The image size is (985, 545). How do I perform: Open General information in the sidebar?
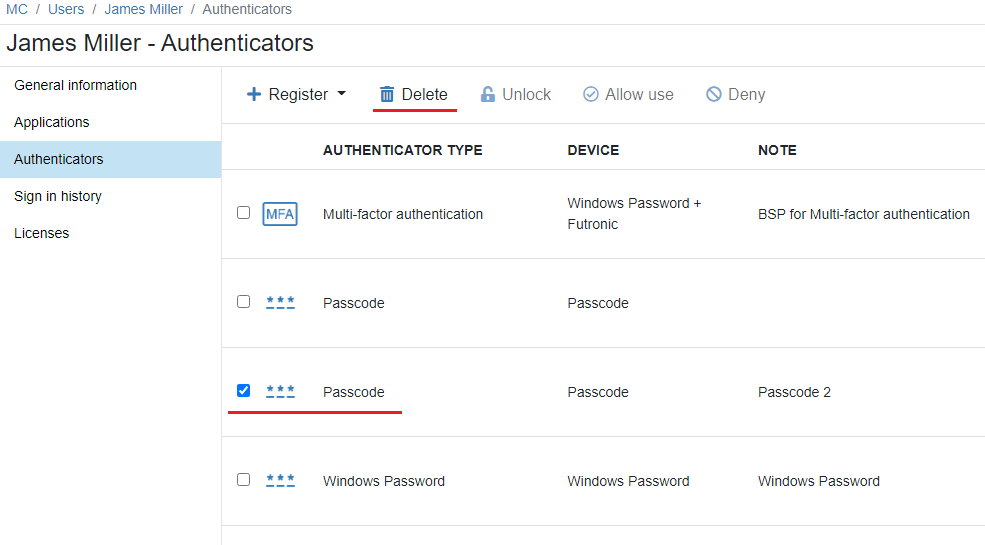click(75, 85)
